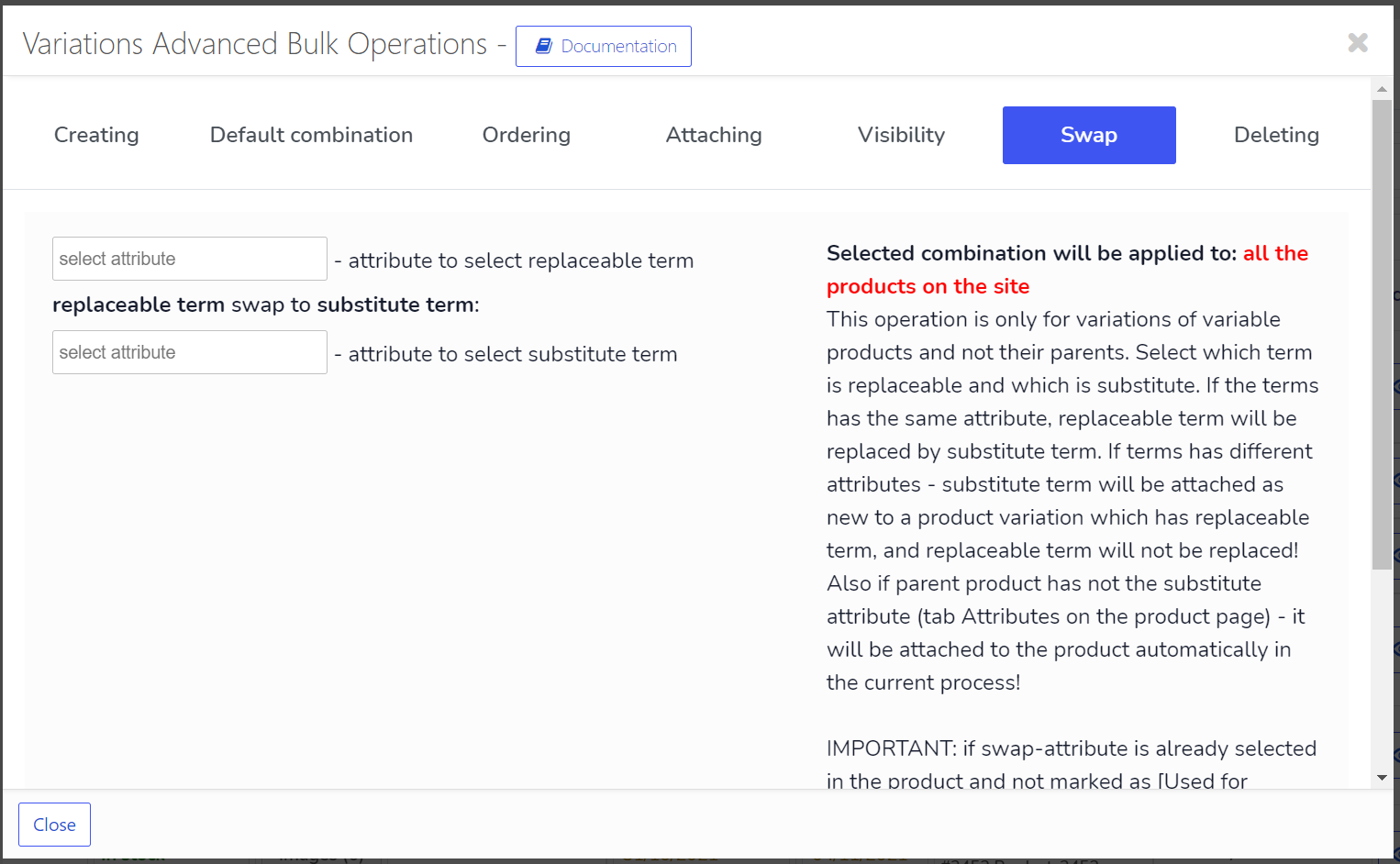The width and height of the screenshot is (1400, 864).
Task: Click the vertical scrollbar thumb
Action: pos(1382,335)
